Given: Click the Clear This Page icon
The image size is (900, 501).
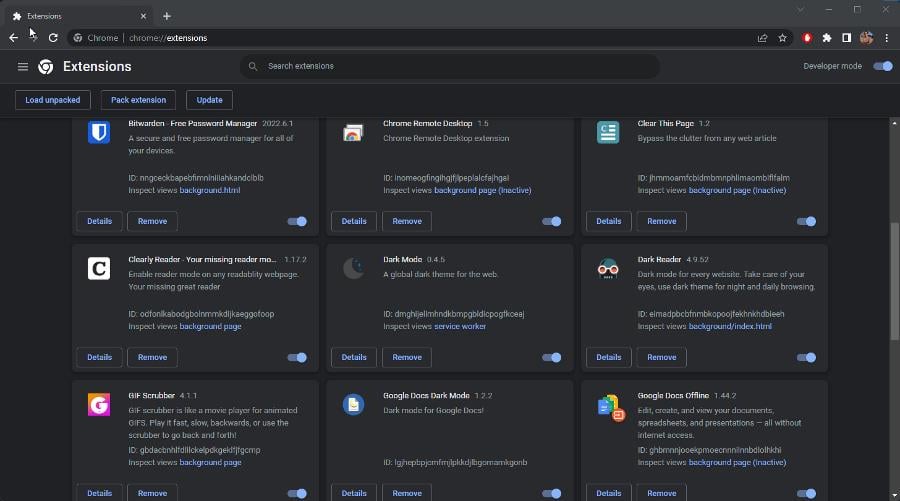Looking at the screenshot, I should [608, 133].
